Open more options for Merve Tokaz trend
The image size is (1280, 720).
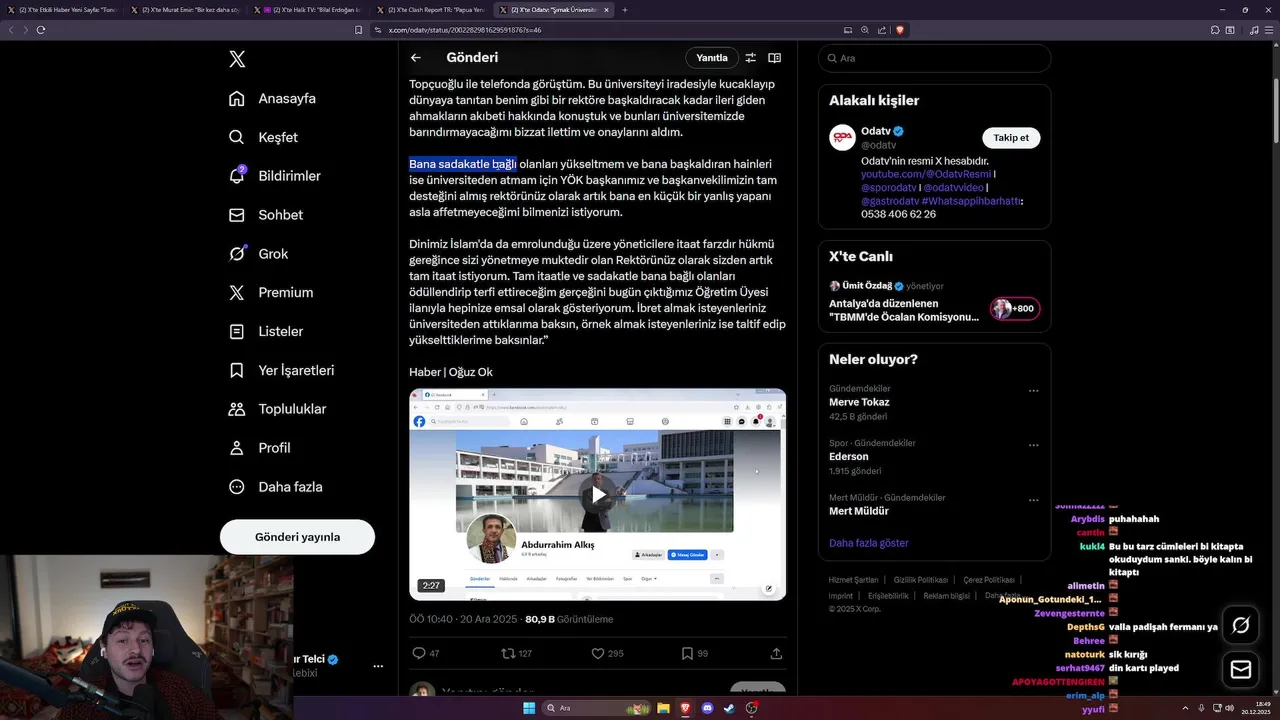(1033, 390)
